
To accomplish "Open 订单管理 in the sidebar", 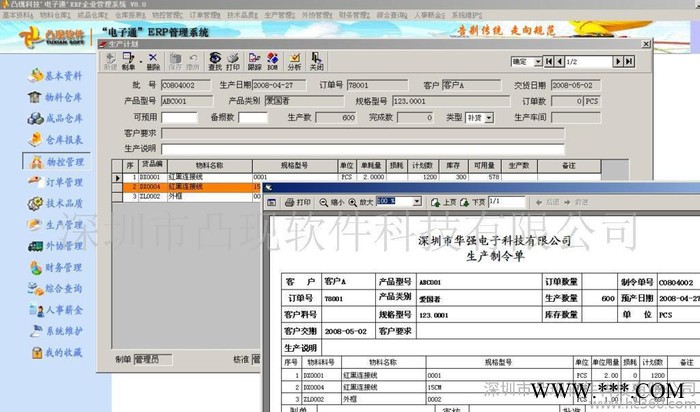I will 55,182.
